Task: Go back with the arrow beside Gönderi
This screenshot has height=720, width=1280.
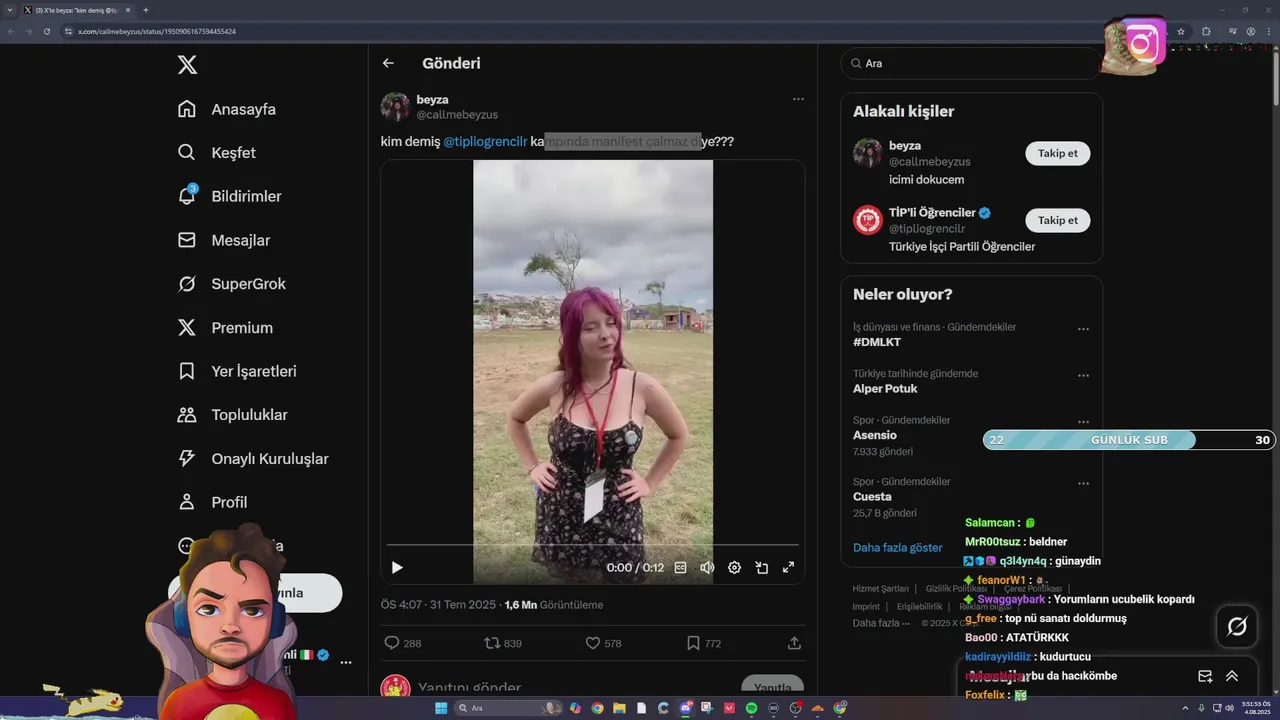Action: point(388,63)
